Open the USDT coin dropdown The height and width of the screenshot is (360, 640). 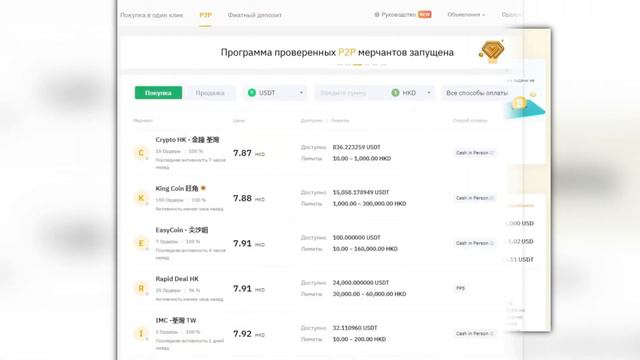pyautogui.click(x=276, y=93)
